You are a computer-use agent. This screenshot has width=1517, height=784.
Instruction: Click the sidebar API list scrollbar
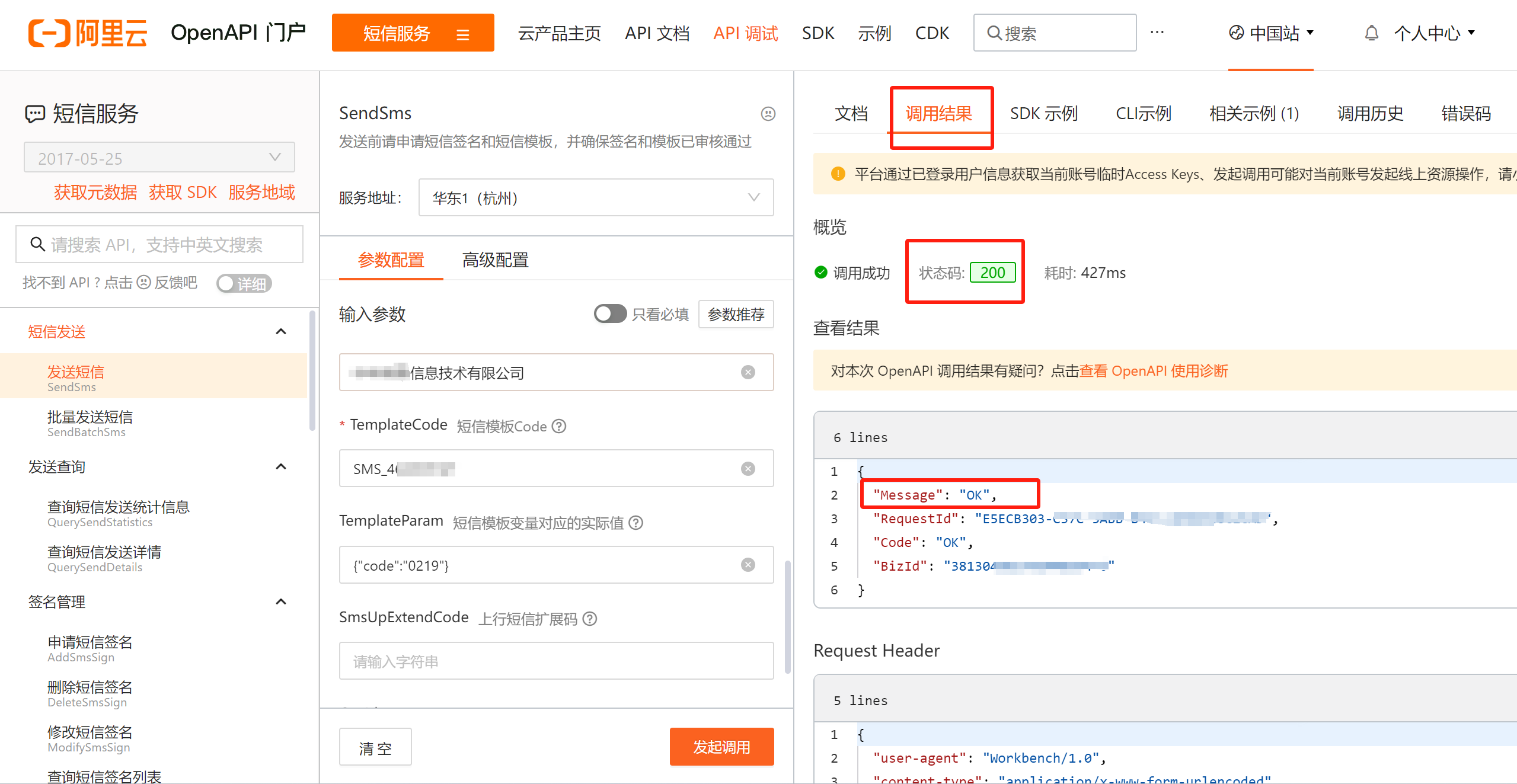[x=312, y=370]
